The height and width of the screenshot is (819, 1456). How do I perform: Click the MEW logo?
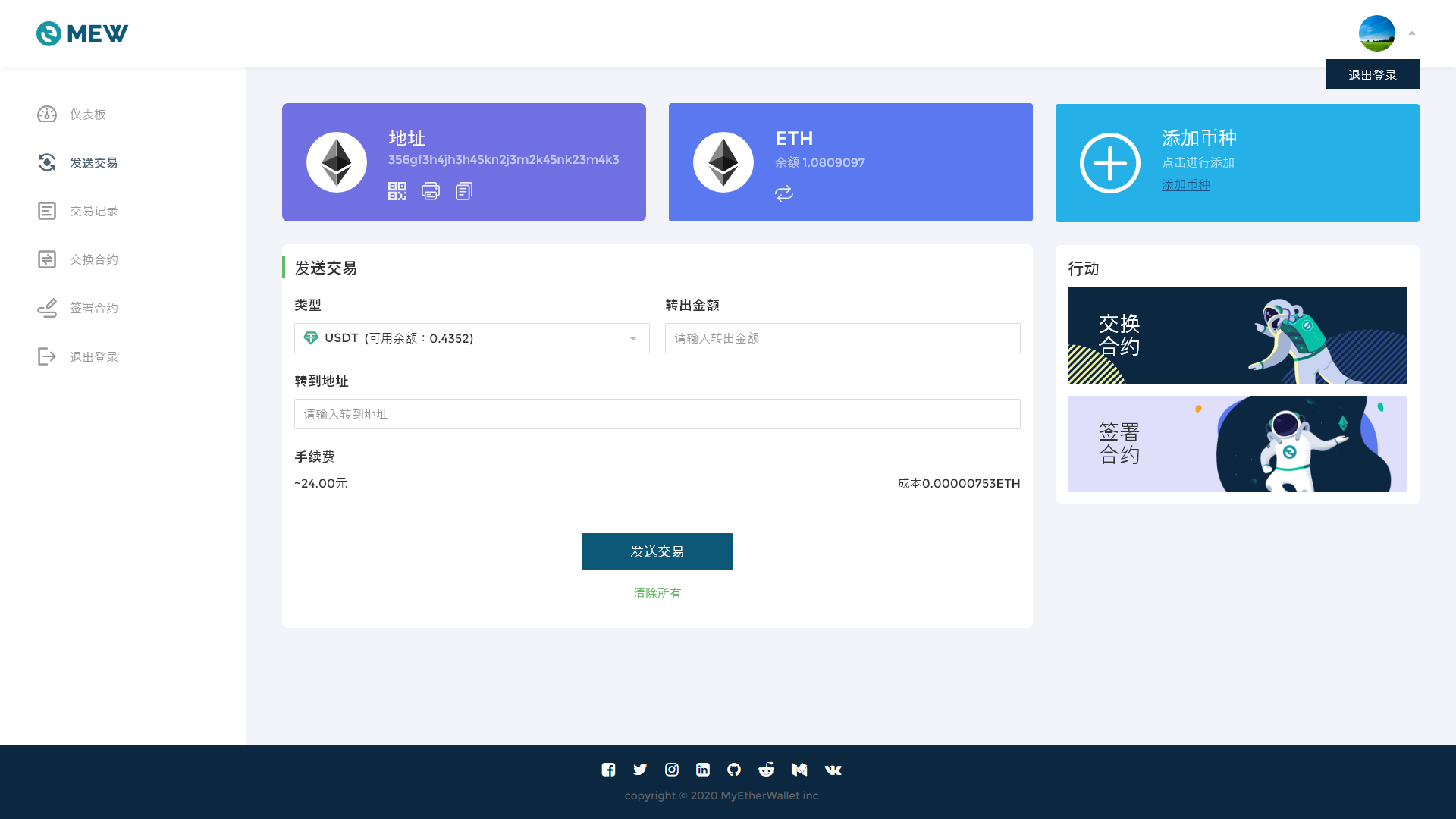[82, 33]
